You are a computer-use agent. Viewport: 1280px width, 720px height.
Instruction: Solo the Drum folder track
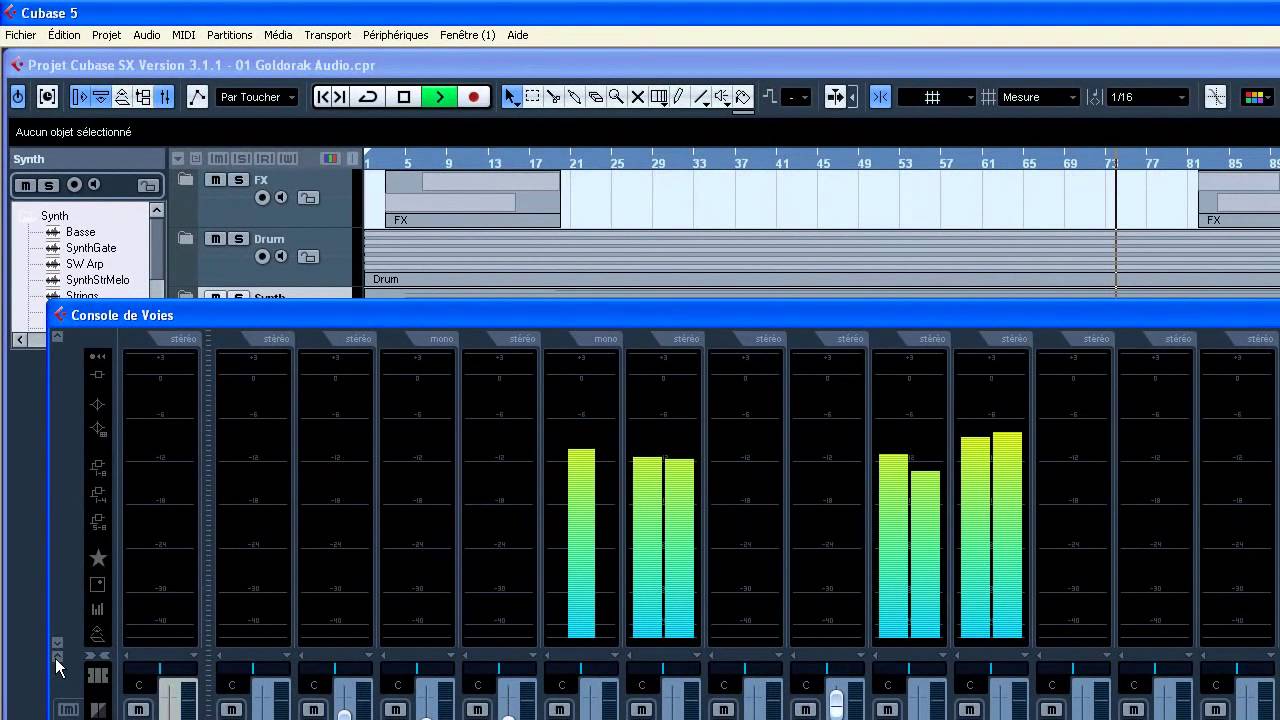click(x=238, y=239)
